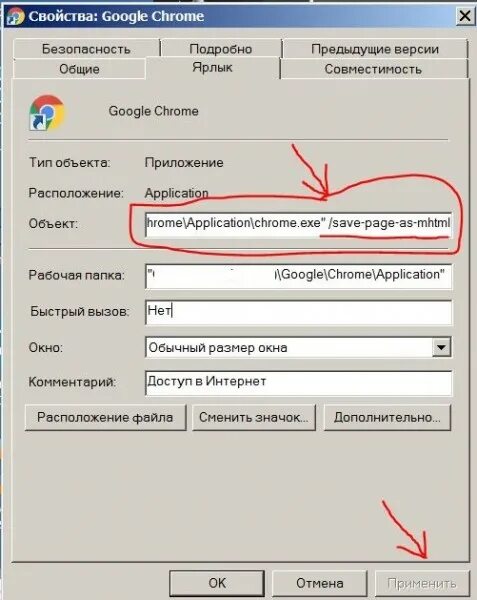
Task: Open the Дополнительно settings button
Action: point(387,417)
